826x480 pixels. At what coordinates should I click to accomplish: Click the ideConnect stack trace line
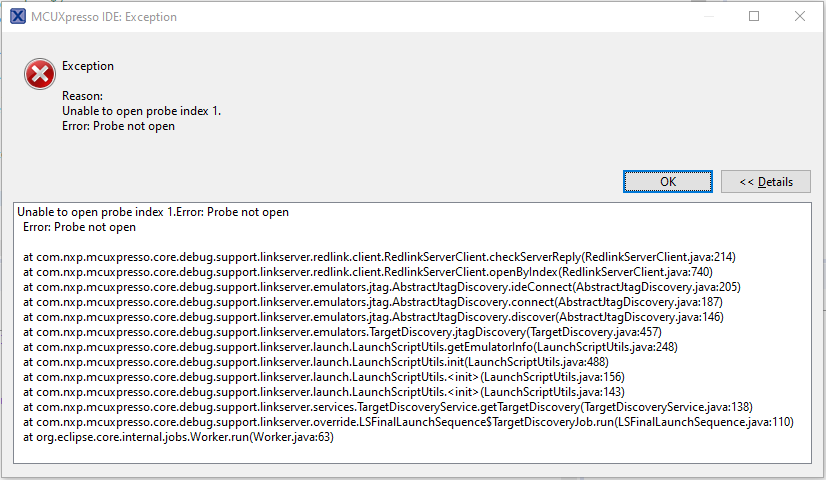tap(381, 287)
